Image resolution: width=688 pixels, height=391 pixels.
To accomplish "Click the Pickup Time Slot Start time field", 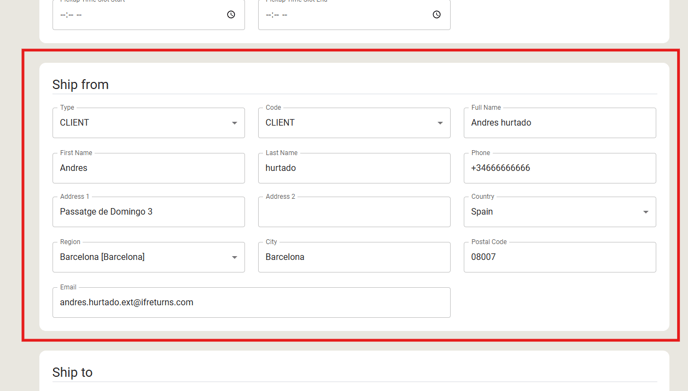I will coord(148,15).
